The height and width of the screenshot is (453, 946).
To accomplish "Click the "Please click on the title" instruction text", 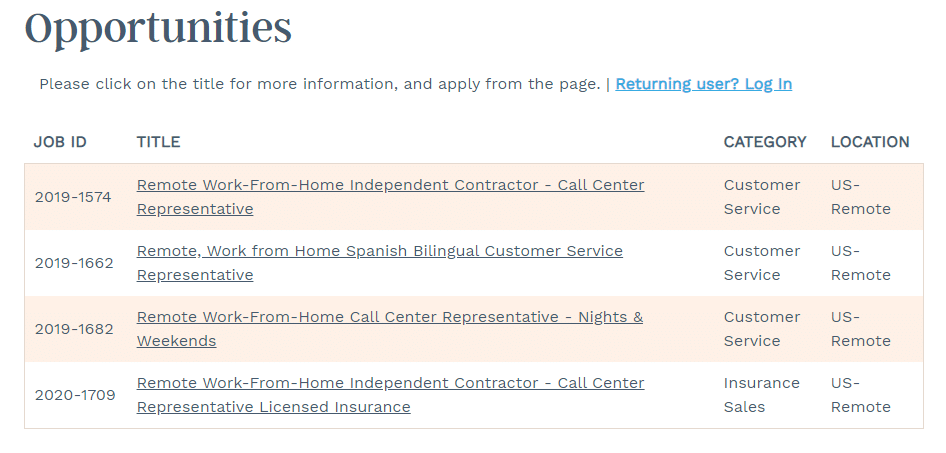I will pos(318,84).
